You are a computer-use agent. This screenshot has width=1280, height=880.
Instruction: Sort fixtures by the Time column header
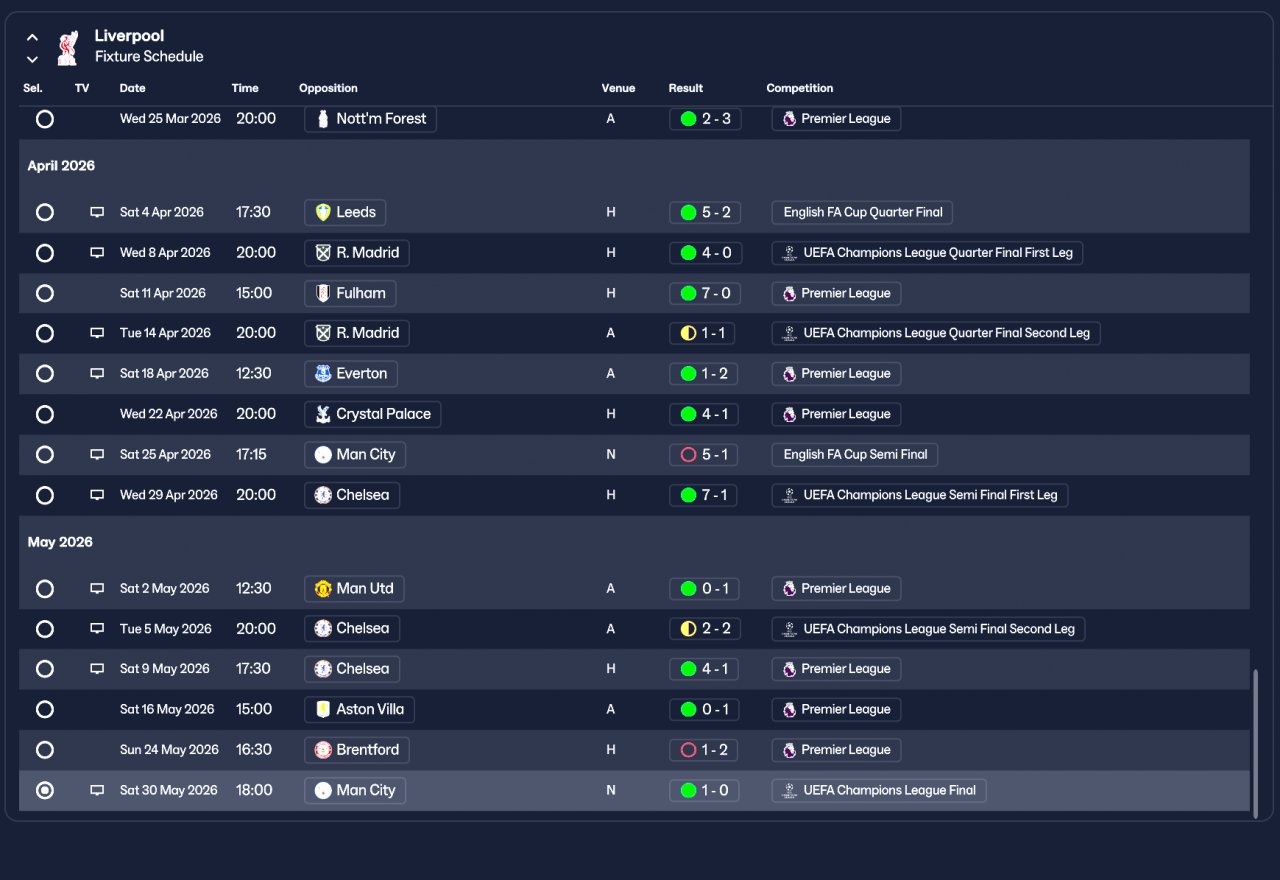pos(245,88)
